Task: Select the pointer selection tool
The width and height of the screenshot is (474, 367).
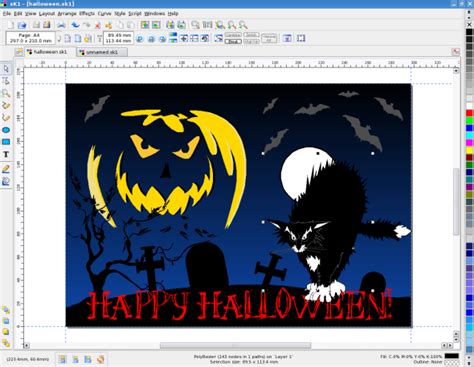Action: tap(6, 69)
